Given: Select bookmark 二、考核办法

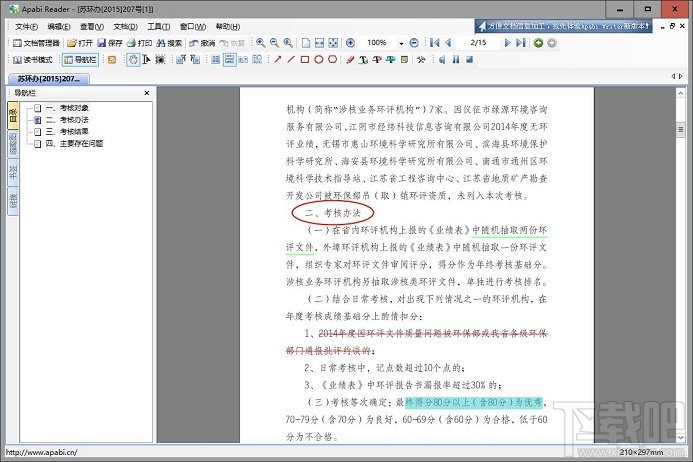Looking at the screenshot, I should pos(67,120).
